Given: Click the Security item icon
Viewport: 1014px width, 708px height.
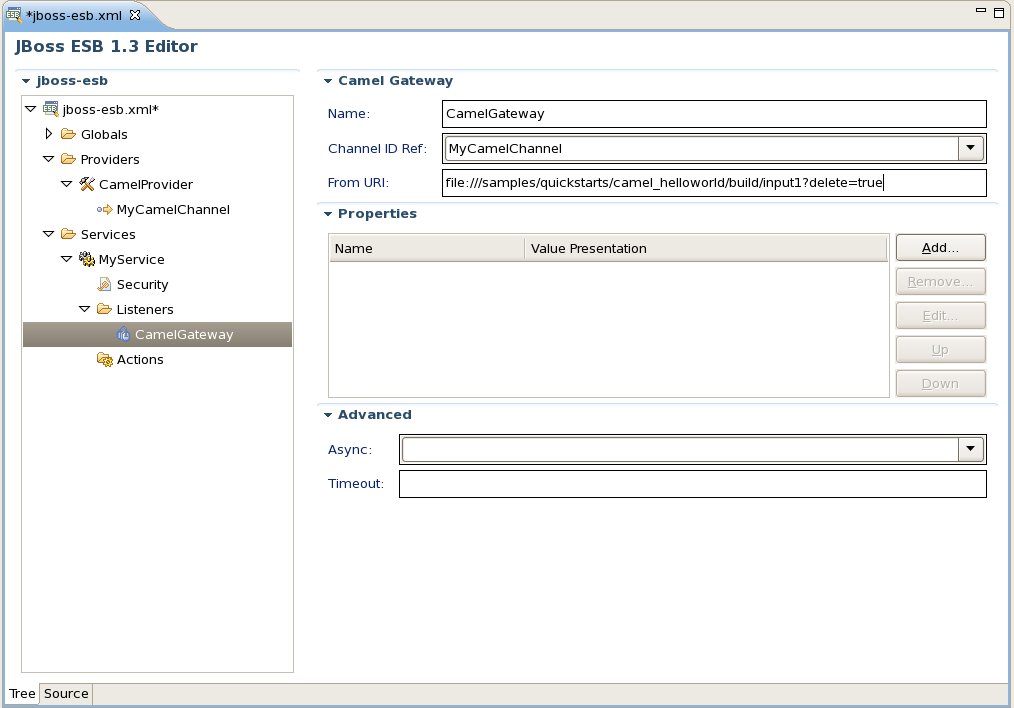Looking at the screenshot, I should pyautogui.click(x=104, y=284).
